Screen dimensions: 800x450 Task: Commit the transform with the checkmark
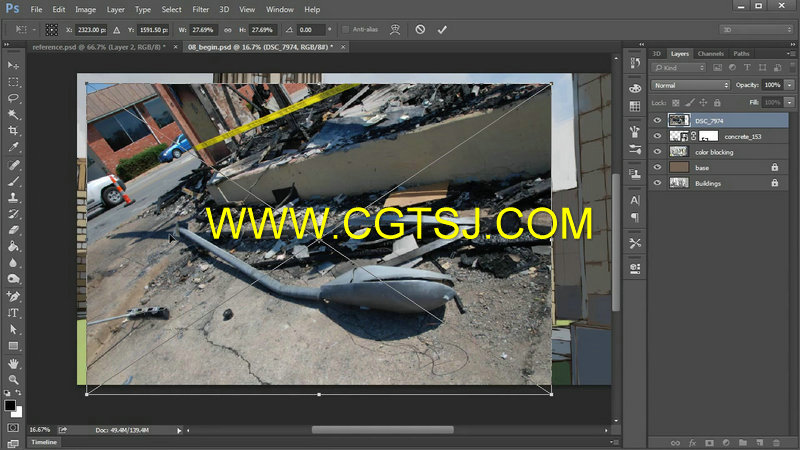442,30
